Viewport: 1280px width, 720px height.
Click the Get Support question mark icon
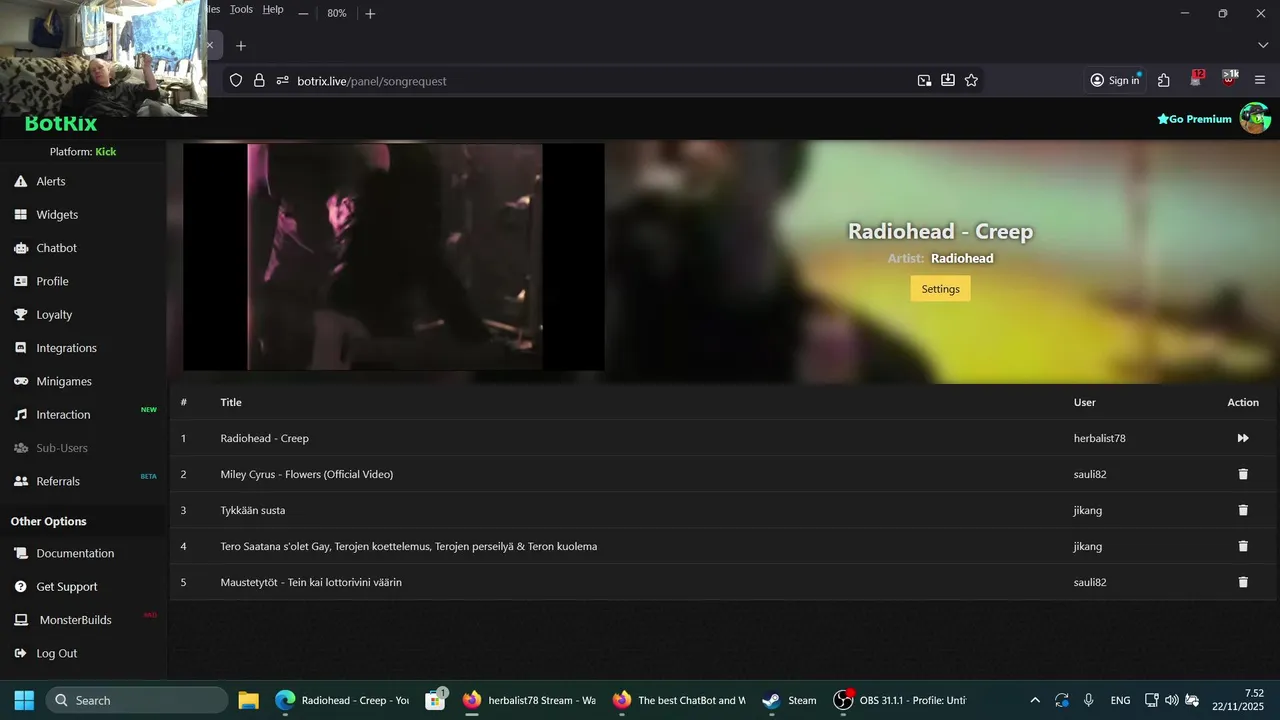[20, 586]
